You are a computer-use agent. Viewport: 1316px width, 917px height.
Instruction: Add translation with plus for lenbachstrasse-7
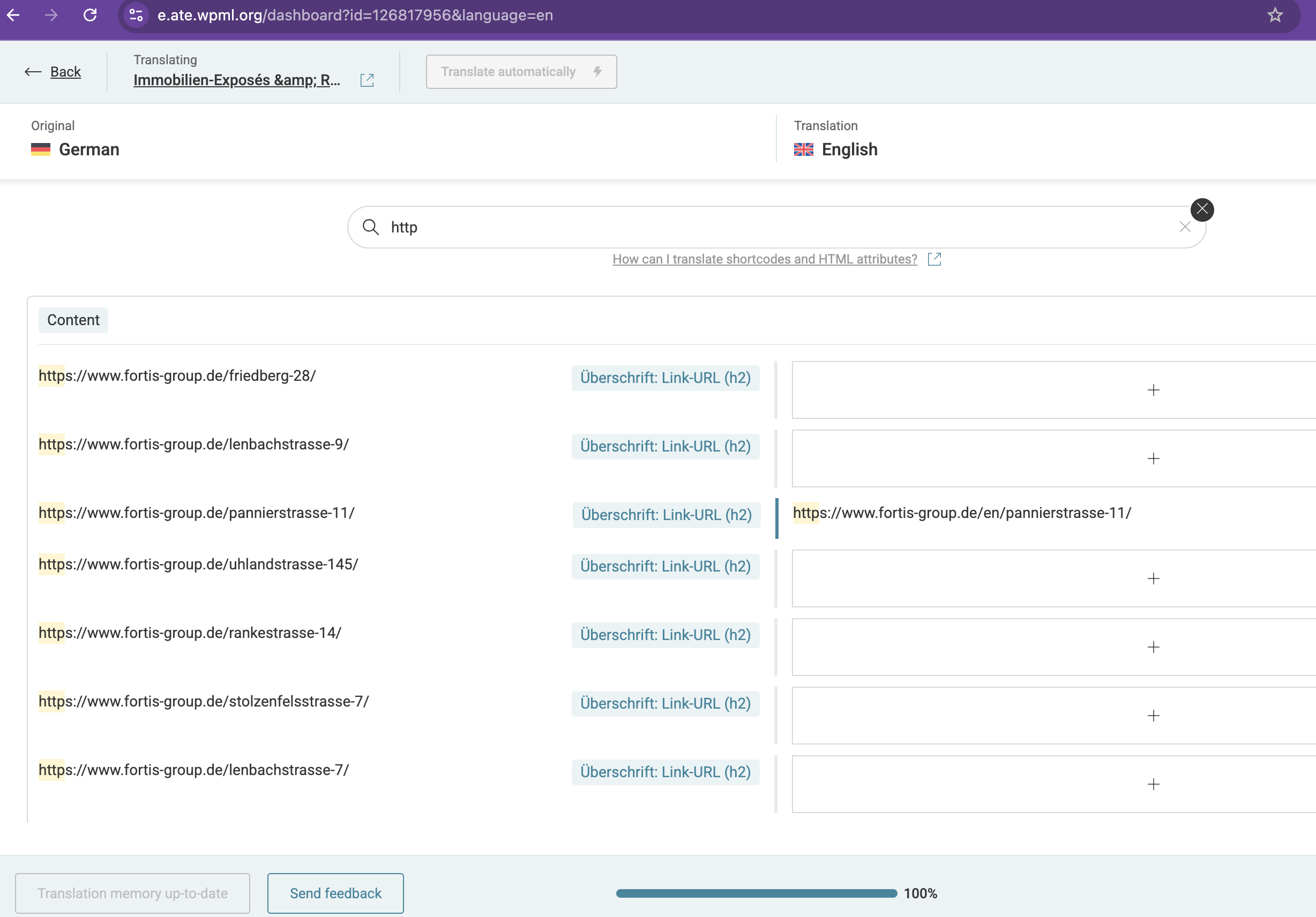pos(1153,784)
